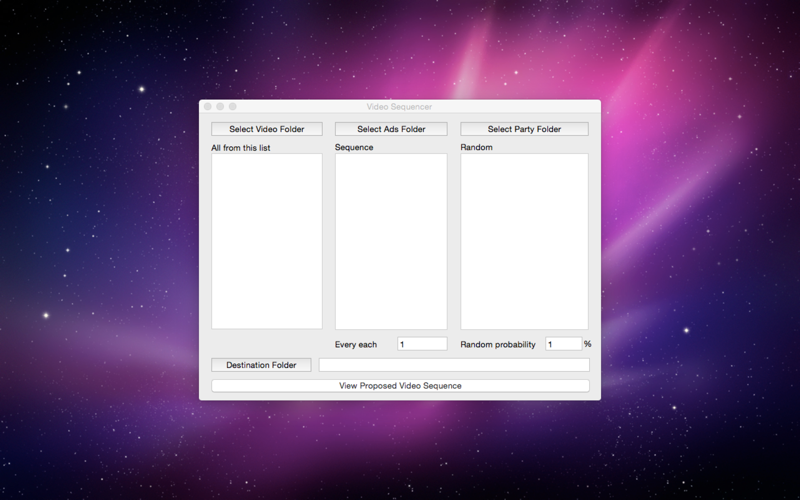This screenshot has width=800, height=500.
Task: Open the Select Ads Folder chooser
Action: (x=391, y=129)
